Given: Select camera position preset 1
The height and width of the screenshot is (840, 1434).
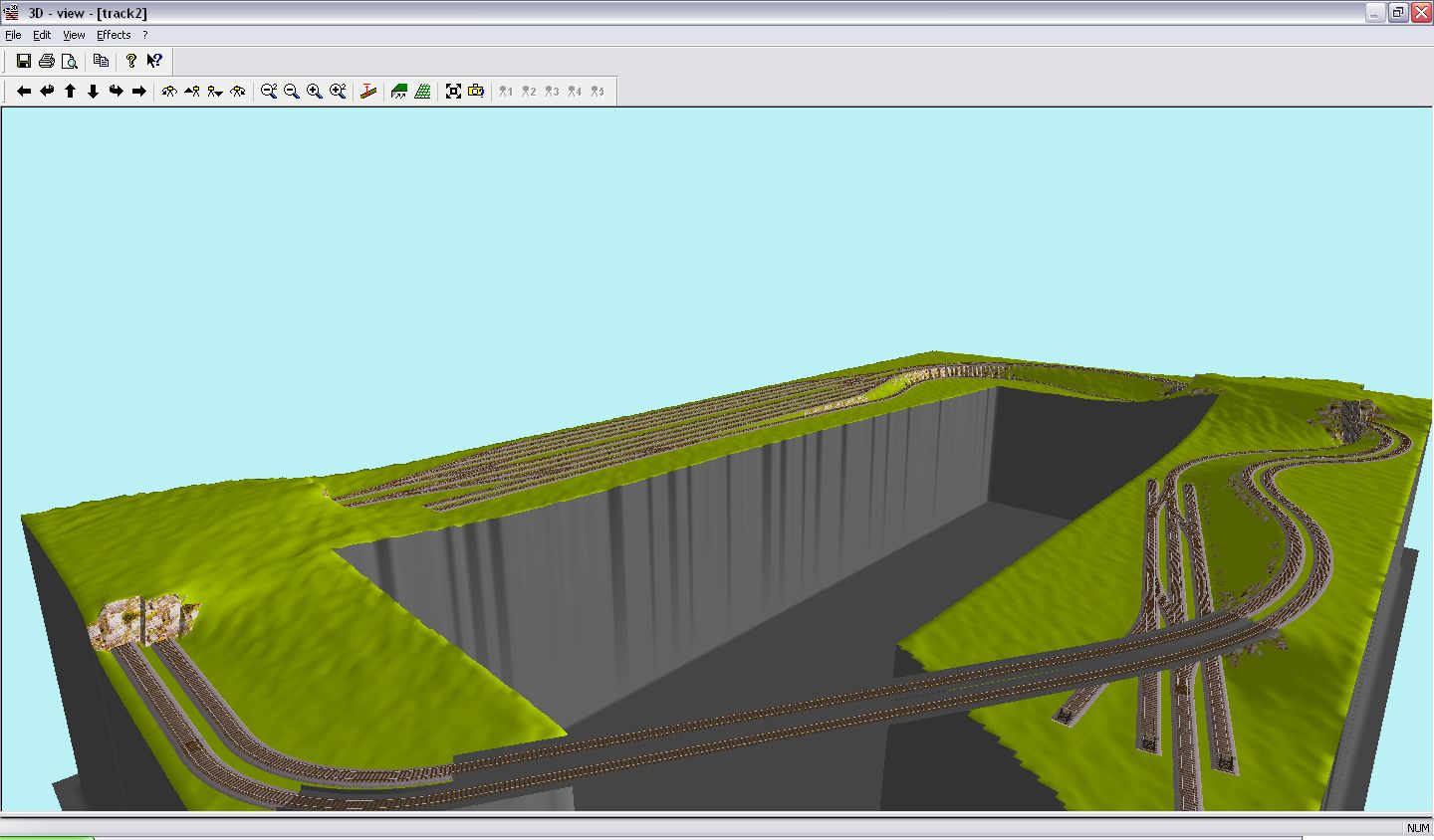Looking at the screenshot, I should point(506,92).
